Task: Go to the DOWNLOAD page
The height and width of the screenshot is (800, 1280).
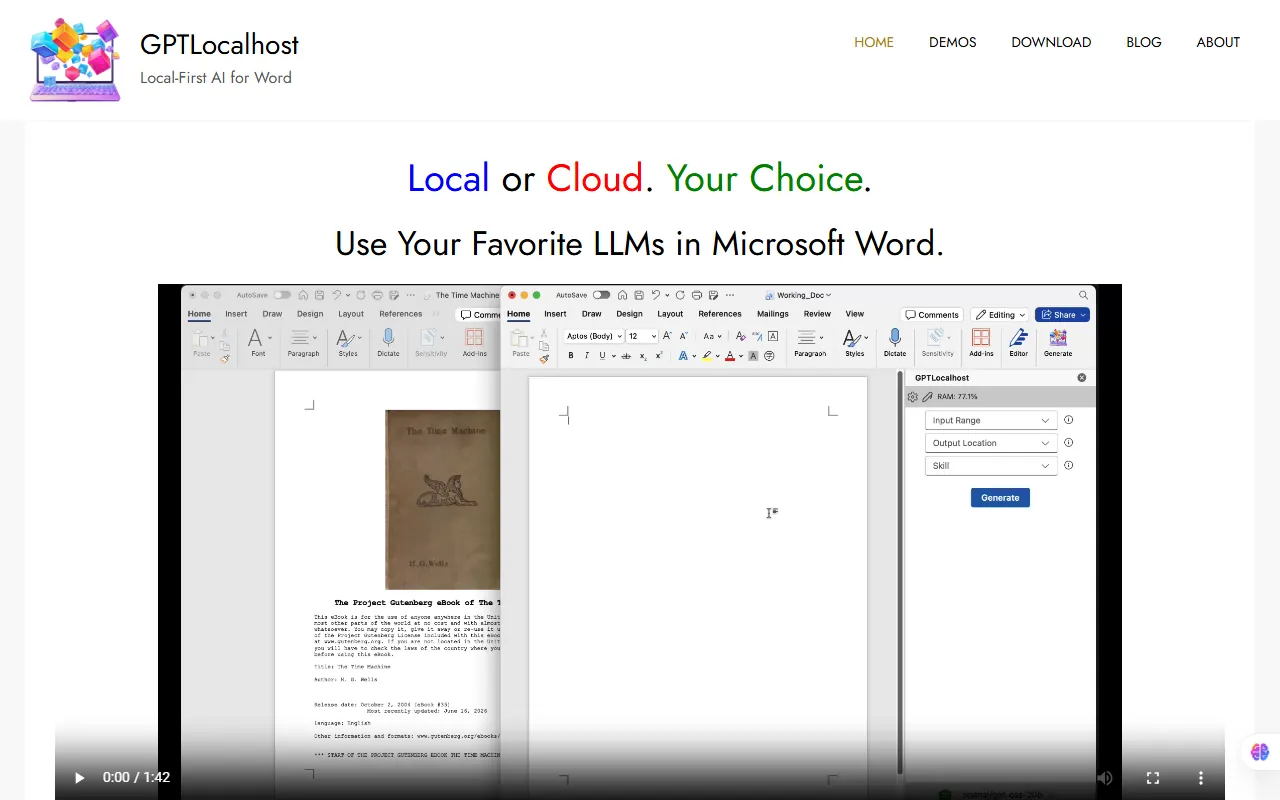Action: coord(1051,42)
